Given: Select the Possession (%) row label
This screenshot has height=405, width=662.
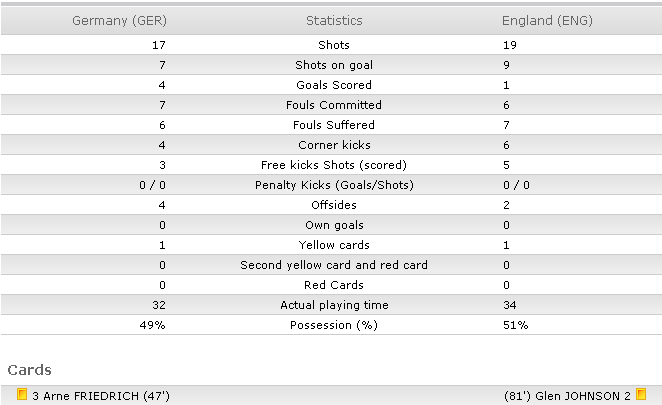Looking at the screenshot, I should 334,325.
